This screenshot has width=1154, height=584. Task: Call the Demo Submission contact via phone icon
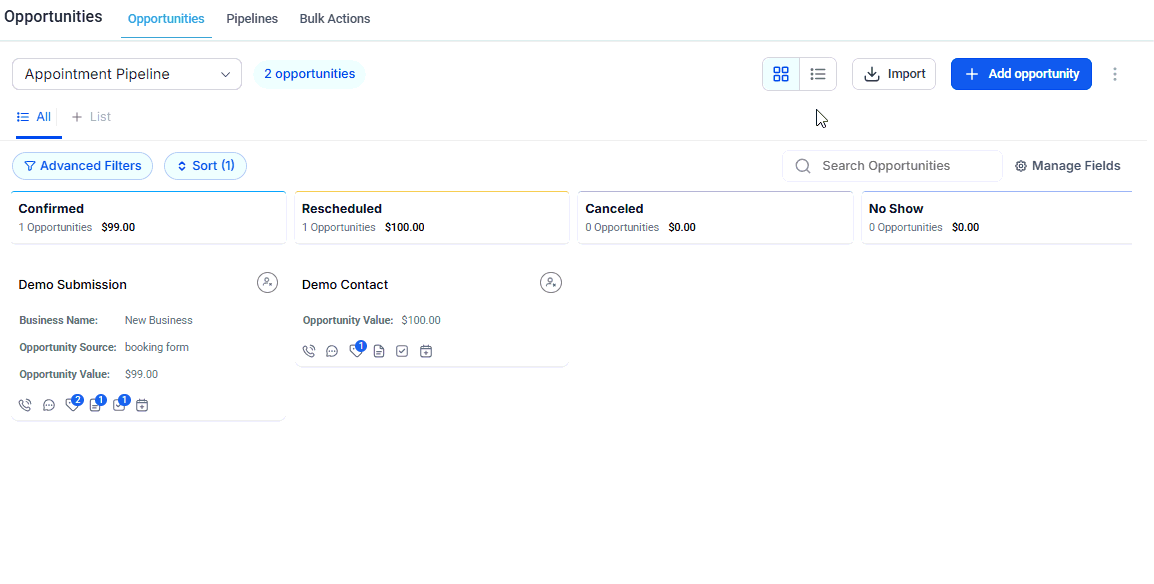25,404
